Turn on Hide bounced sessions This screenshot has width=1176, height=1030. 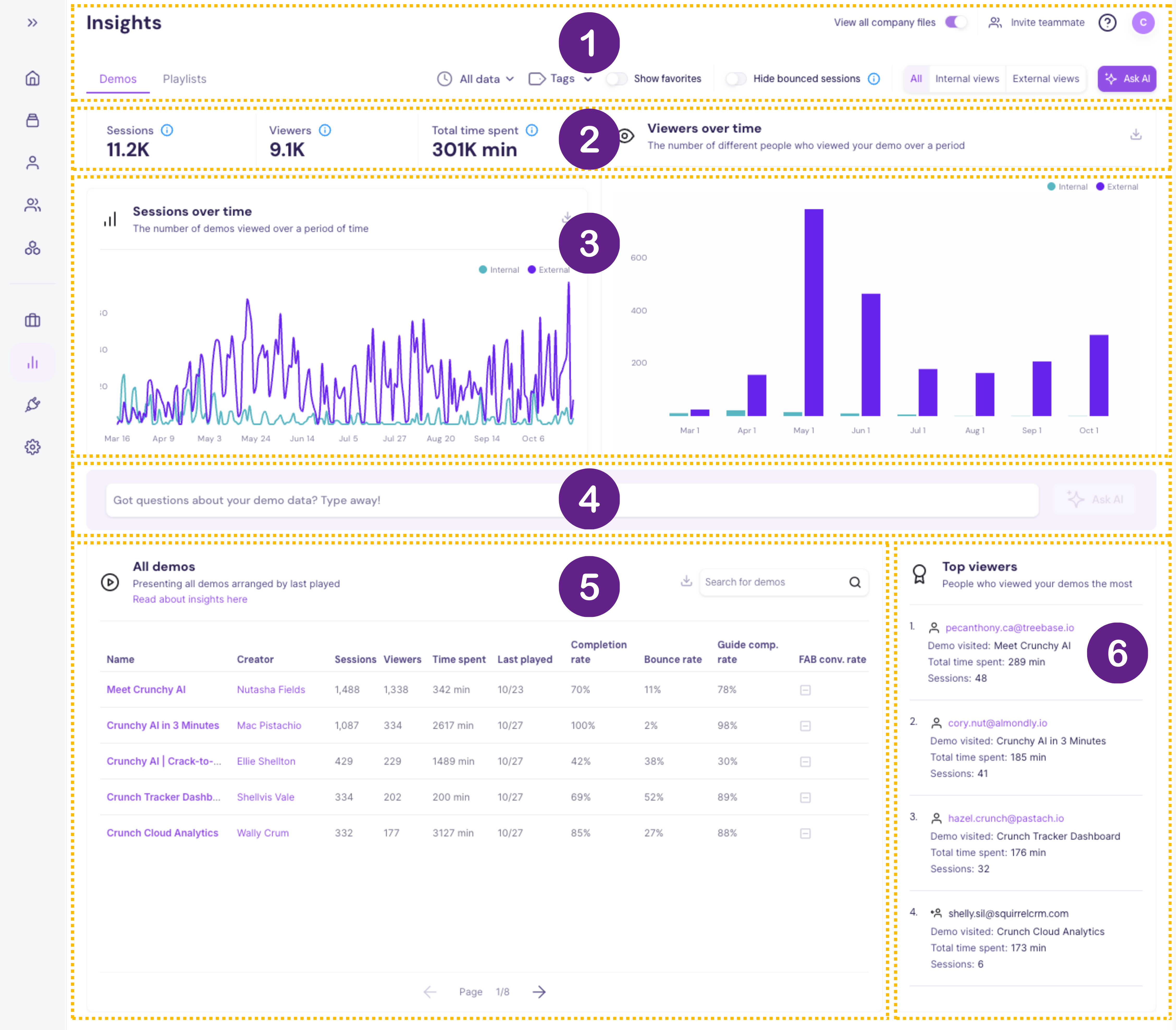[736, 79]
